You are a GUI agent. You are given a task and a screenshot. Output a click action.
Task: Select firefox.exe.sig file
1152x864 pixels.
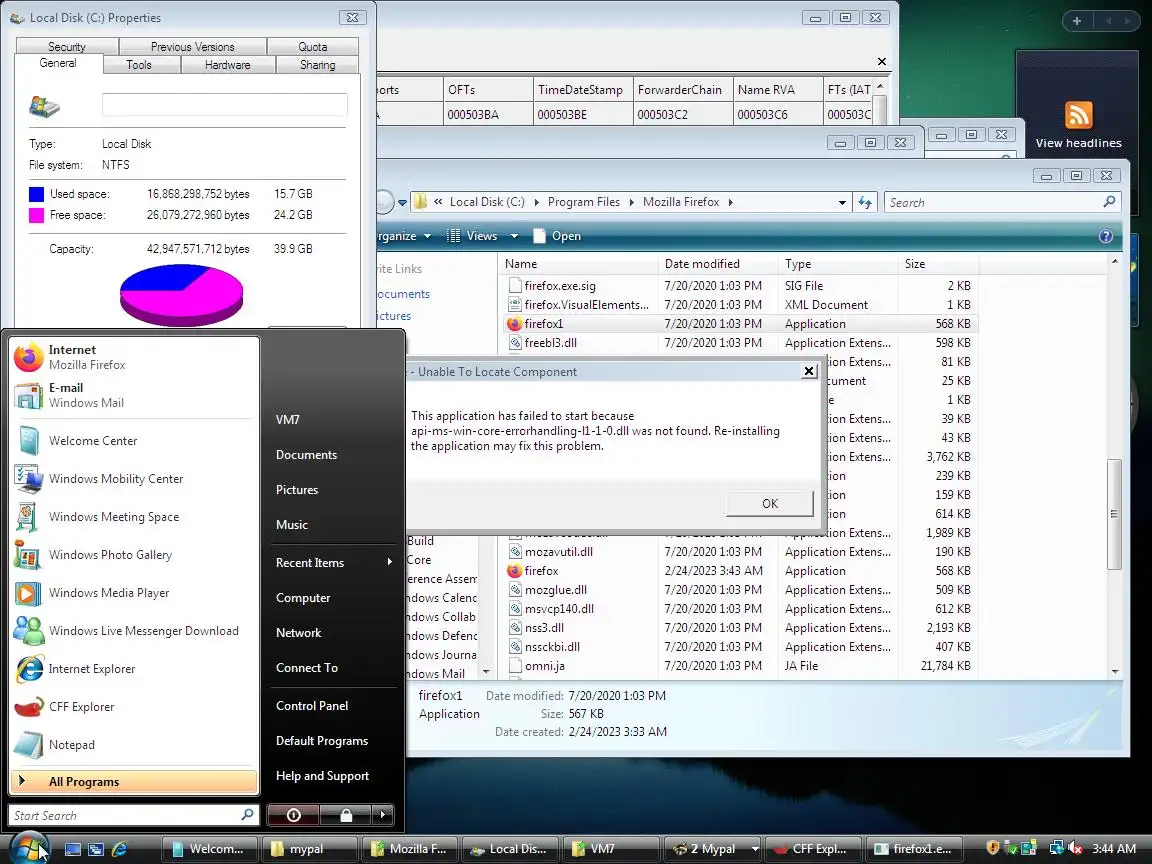pyautogui.click(x=741, y=286)
